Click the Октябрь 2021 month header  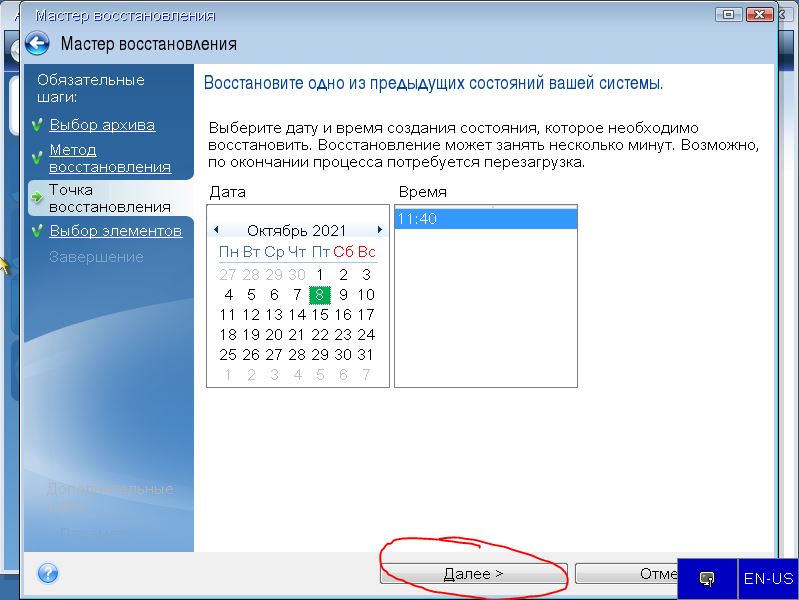click(297, 230)
